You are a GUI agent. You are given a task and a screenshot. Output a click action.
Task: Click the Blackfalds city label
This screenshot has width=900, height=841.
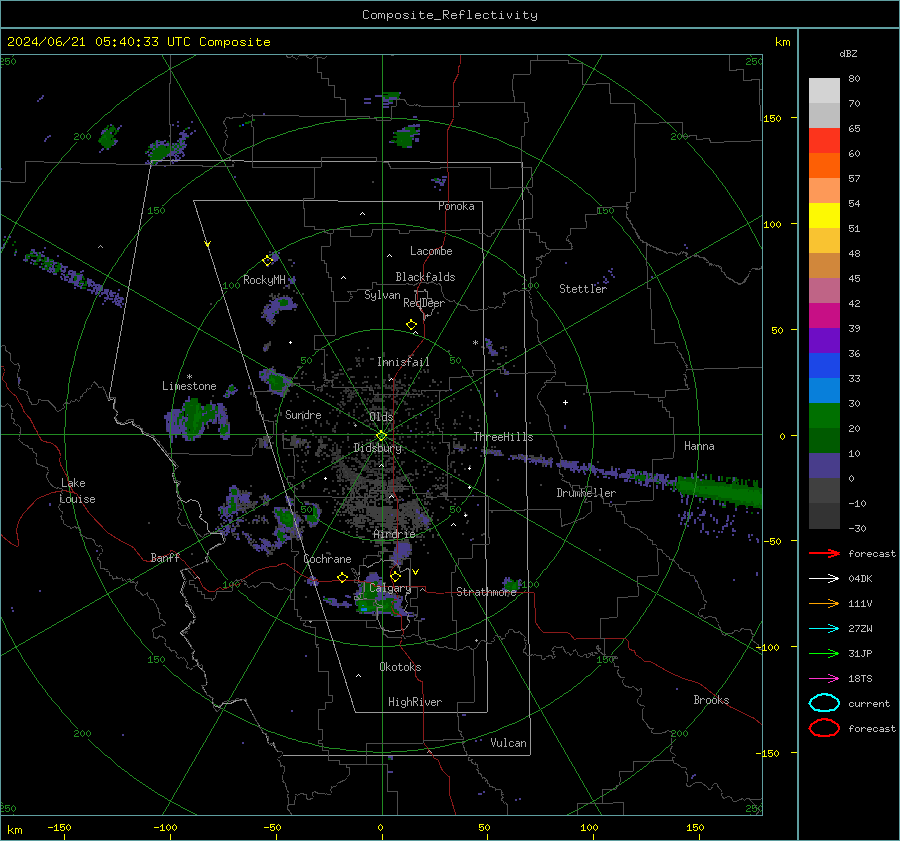(425, 277)
